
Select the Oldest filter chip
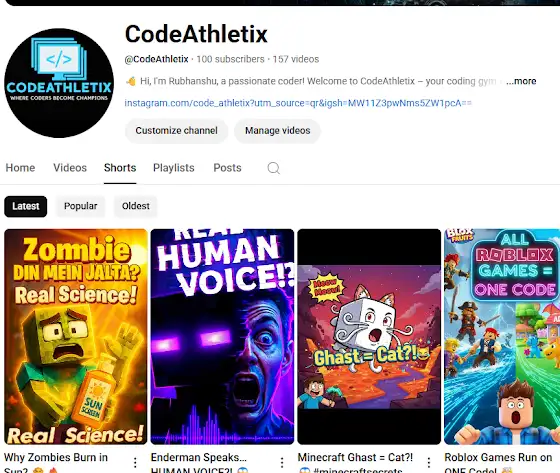[135, 206]
